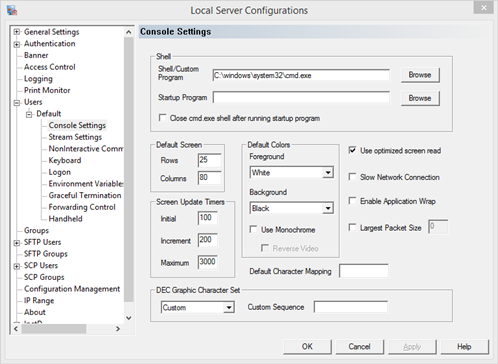Viewport: 498px width, 364px height.
Task: Open Access Control settings
Action: pos(50,67)
